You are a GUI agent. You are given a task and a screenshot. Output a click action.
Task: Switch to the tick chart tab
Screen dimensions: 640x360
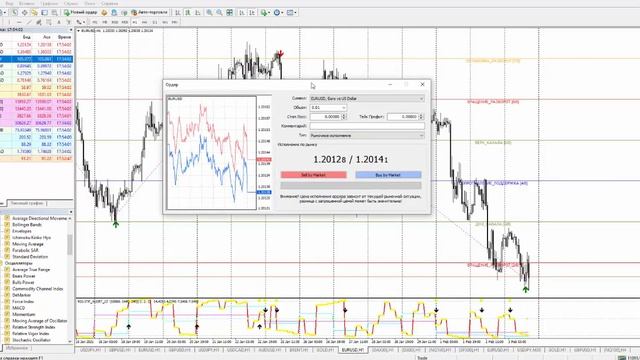pos(27,203)
